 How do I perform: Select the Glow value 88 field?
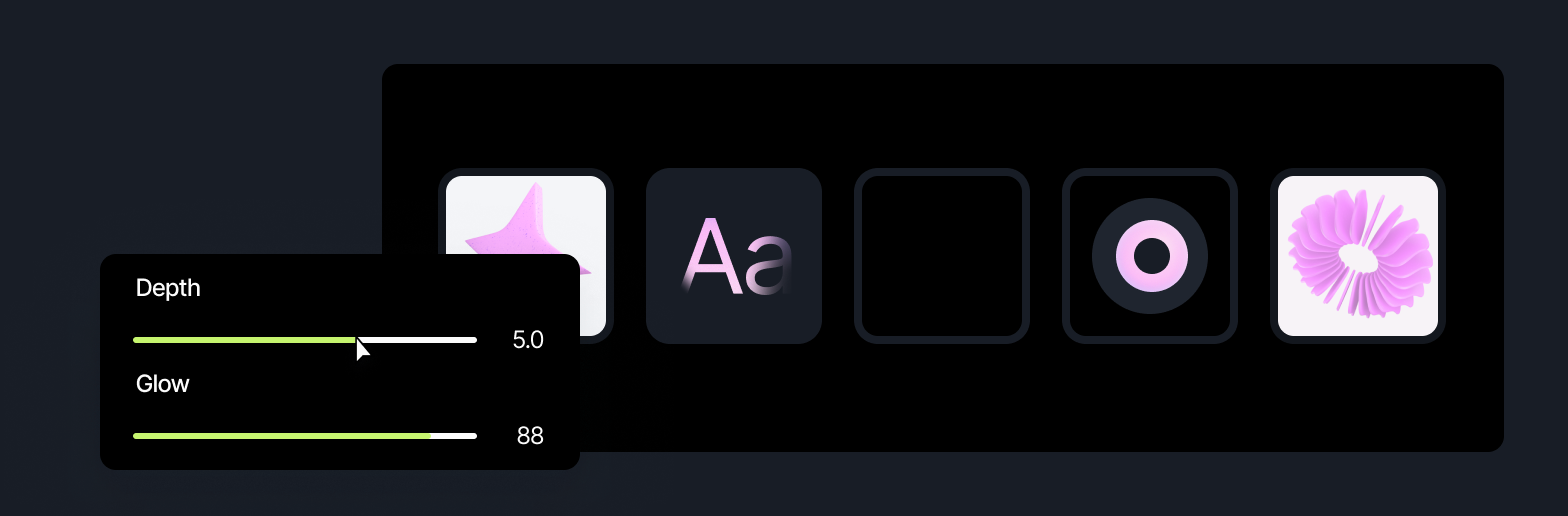tap(530, 436)
